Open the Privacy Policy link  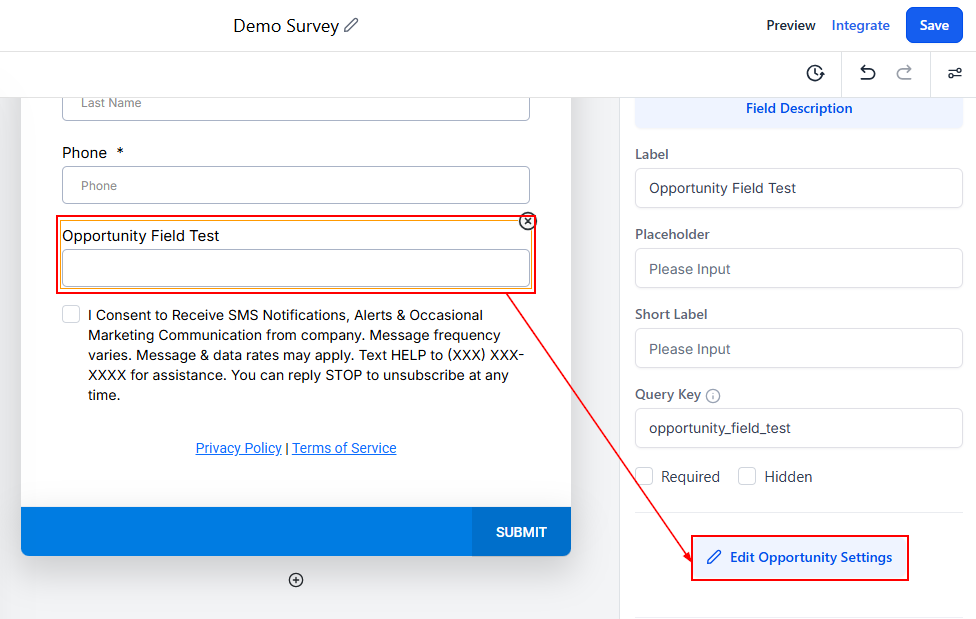point(238,448)
